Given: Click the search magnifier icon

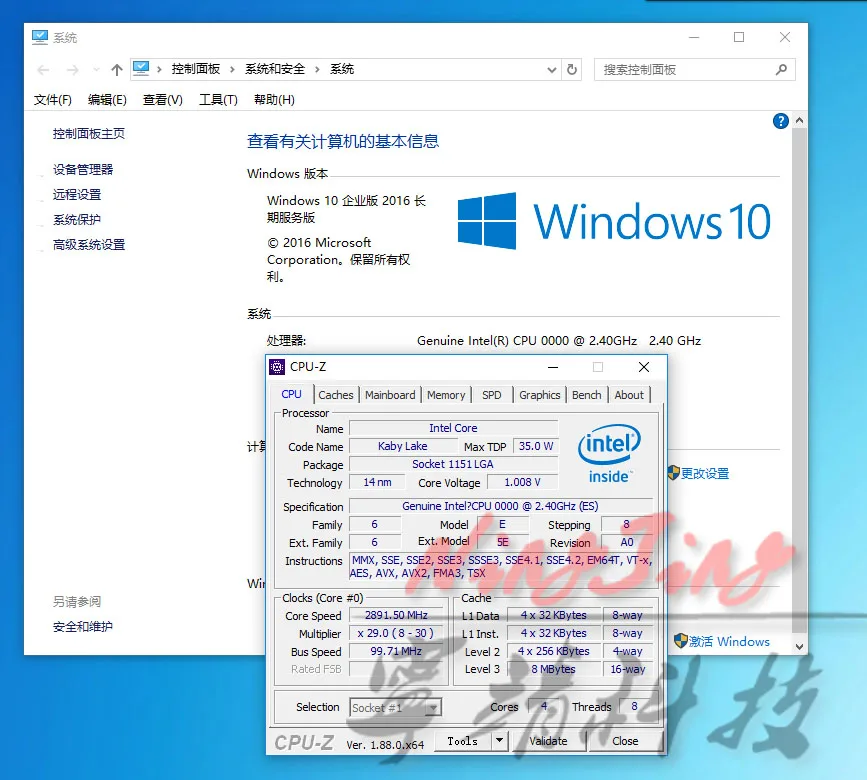Looking at the screenshot, I should 781,70.
